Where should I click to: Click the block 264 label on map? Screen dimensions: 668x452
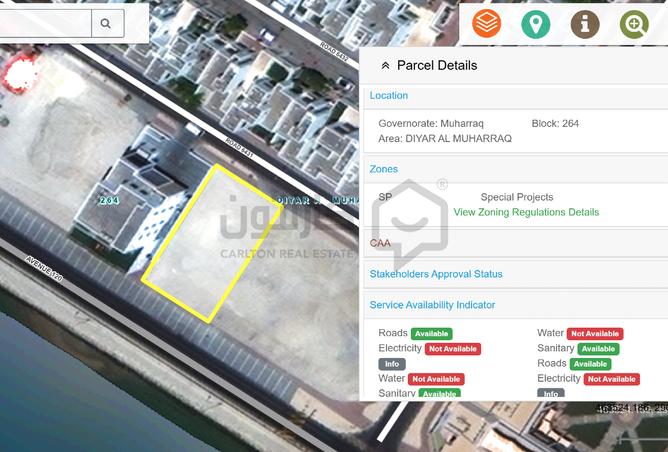click(109, 200)
